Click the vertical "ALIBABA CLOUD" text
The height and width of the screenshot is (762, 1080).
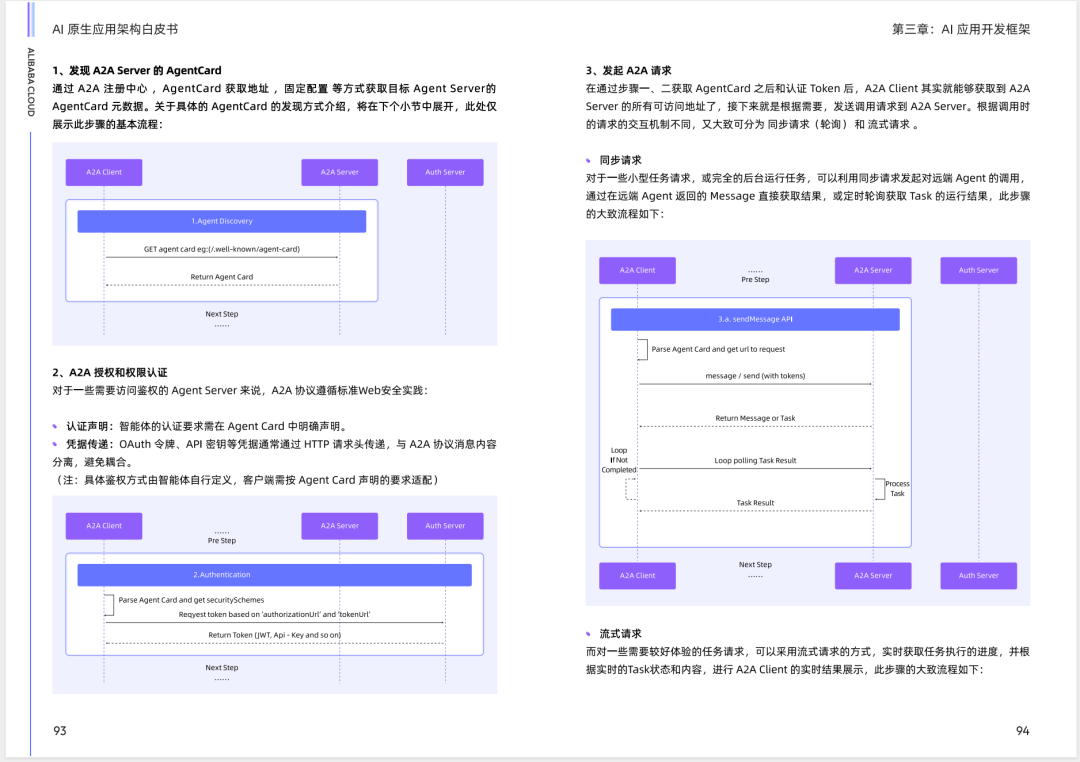tap(30, 82)
